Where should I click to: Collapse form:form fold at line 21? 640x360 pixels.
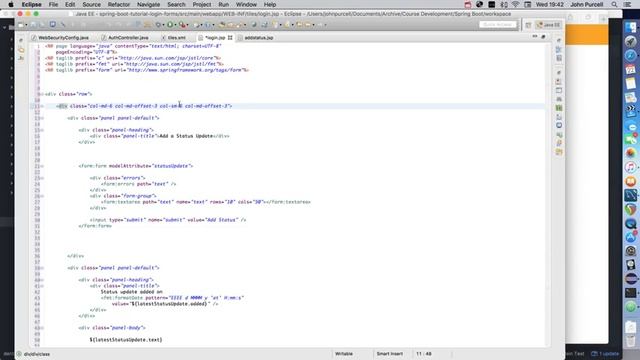pyautogui.click(x=42, y=166)
